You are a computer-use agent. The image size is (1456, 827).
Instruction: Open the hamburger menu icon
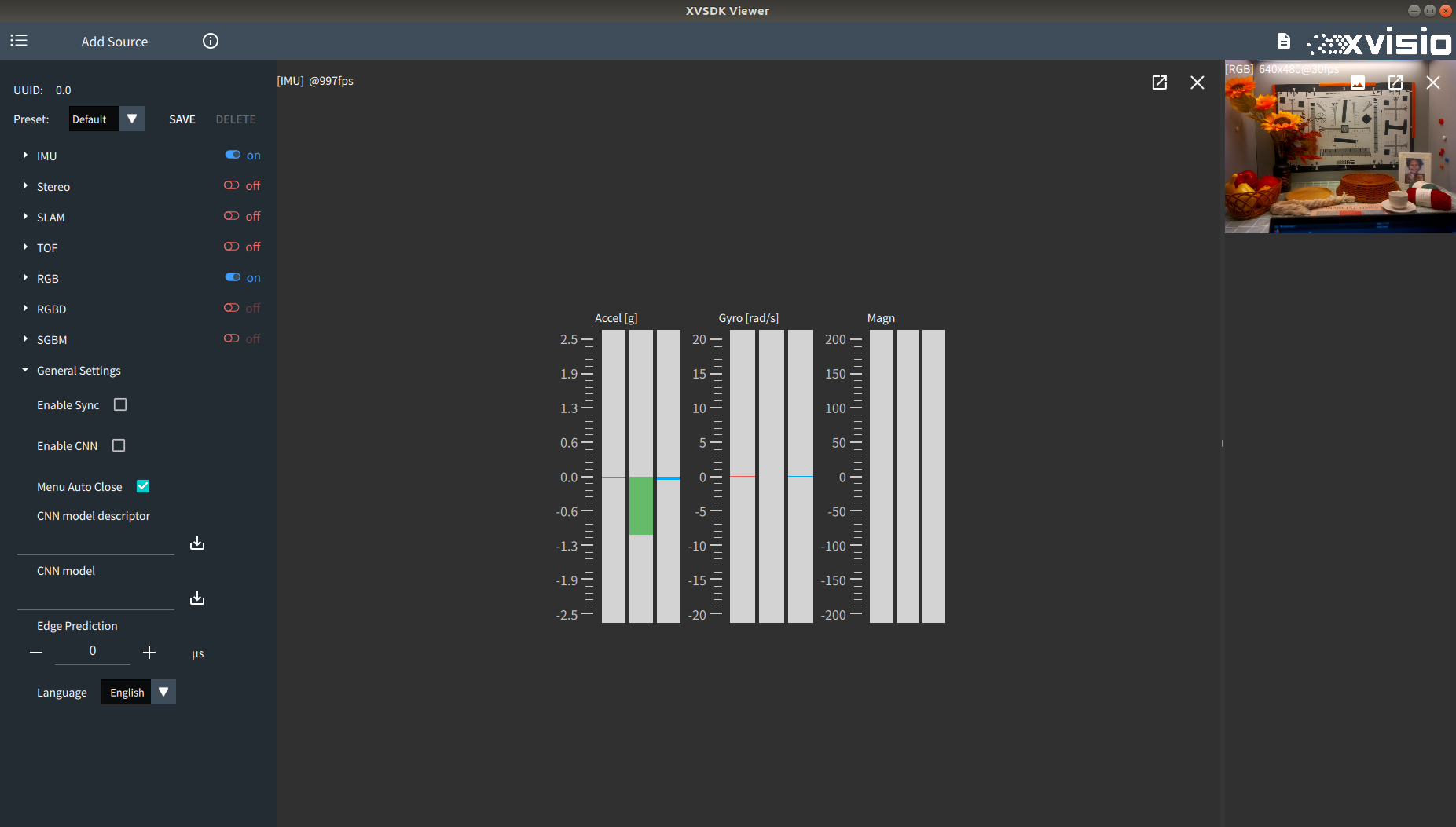19,41
